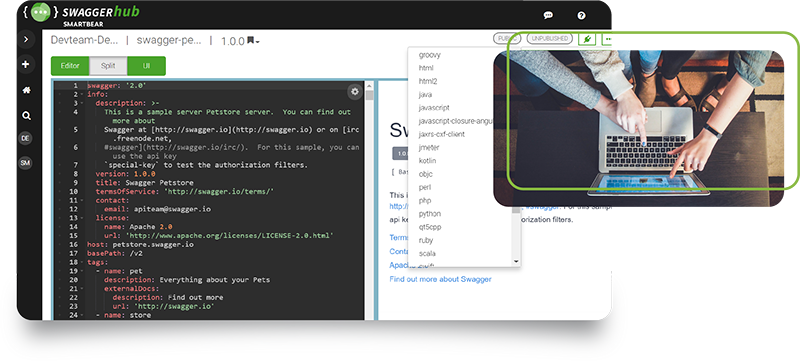Click the line 'email: apiteam@swagger.io'
The height and width of the screenshot is (361, 800).
point(157,209)
